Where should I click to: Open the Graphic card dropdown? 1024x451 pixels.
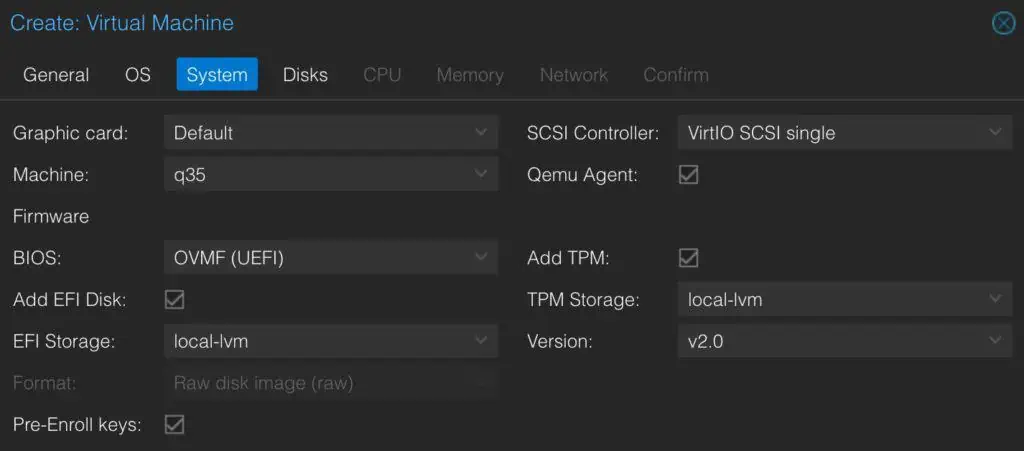pos(482,132)
